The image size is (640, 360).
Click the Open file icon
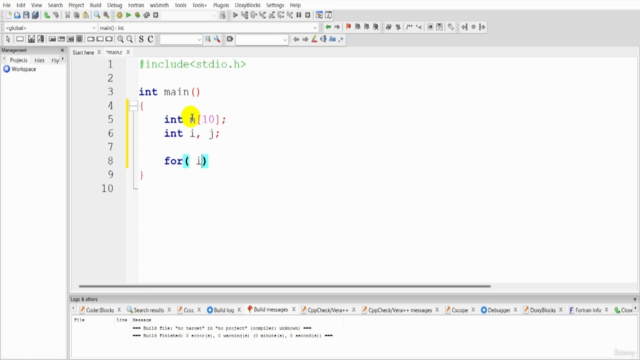click(17, 16)
